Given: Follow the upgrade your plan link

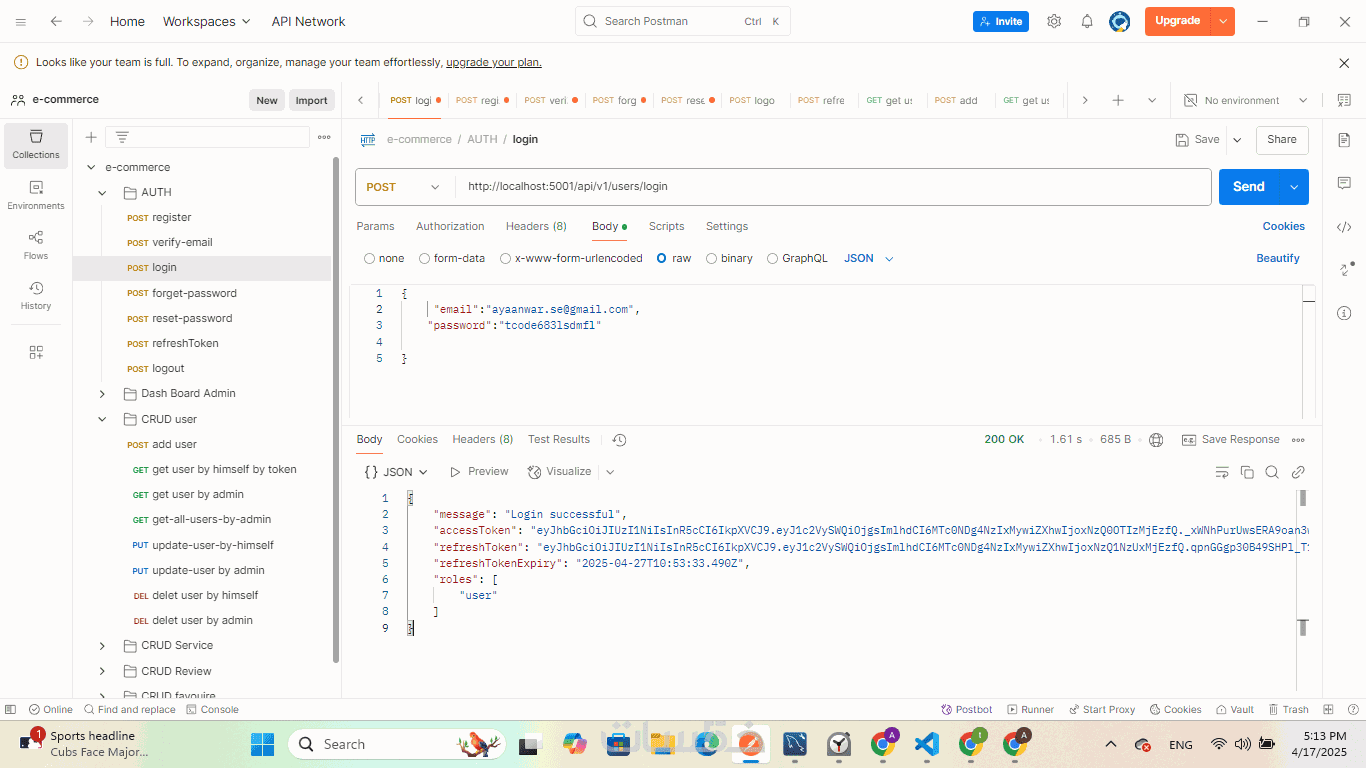Looking at the screenshot, I should click(494, 62).
